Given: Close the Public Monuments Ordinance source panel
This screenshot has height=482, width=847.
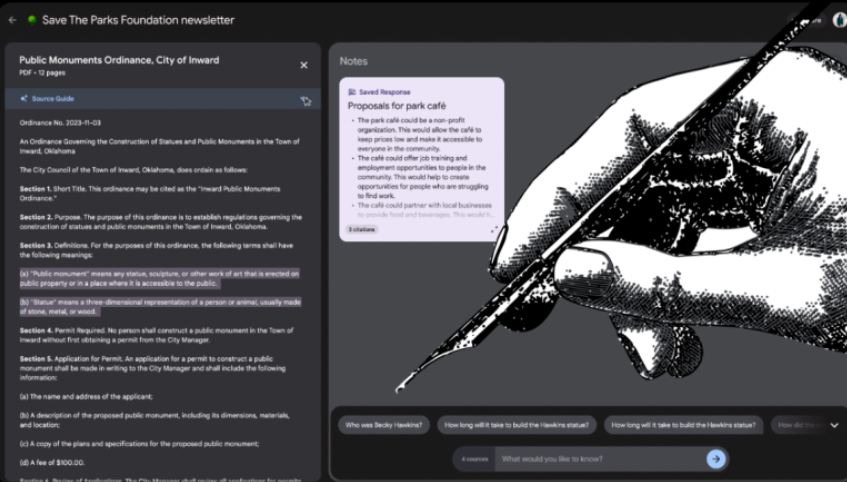Looking at the screenshot, I should [304, 65].
